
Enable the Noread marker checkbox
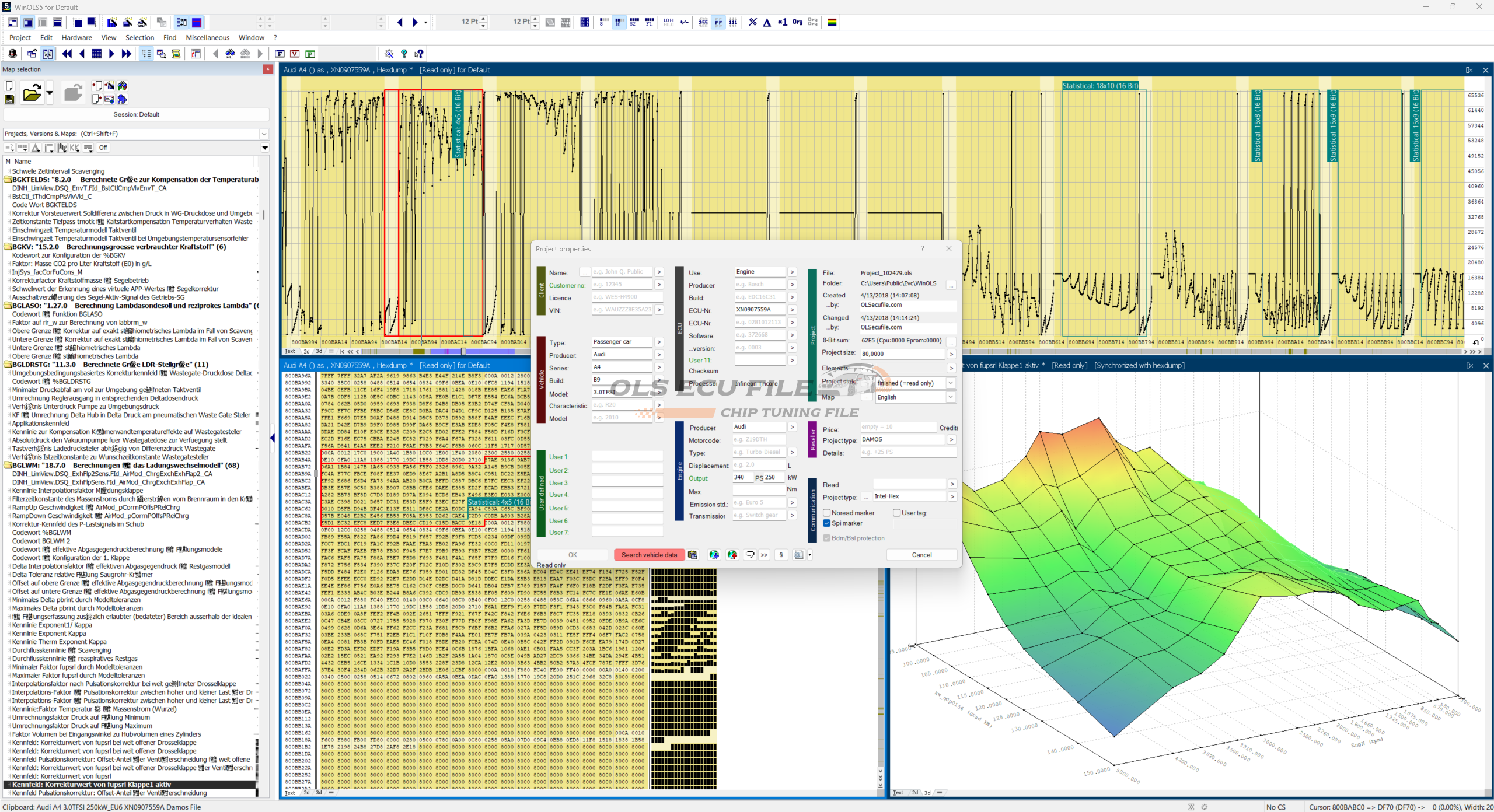coord(826,513)
